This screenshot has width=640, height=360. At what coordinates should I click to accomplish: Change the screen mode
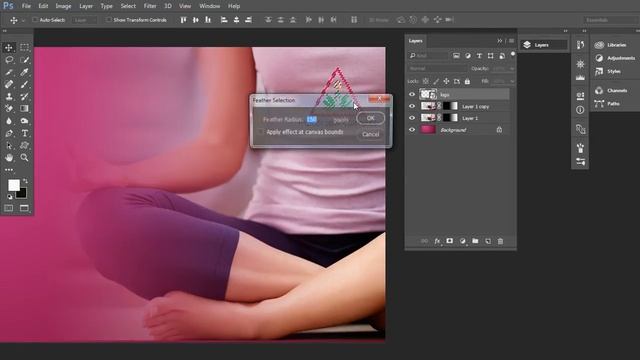24,208
